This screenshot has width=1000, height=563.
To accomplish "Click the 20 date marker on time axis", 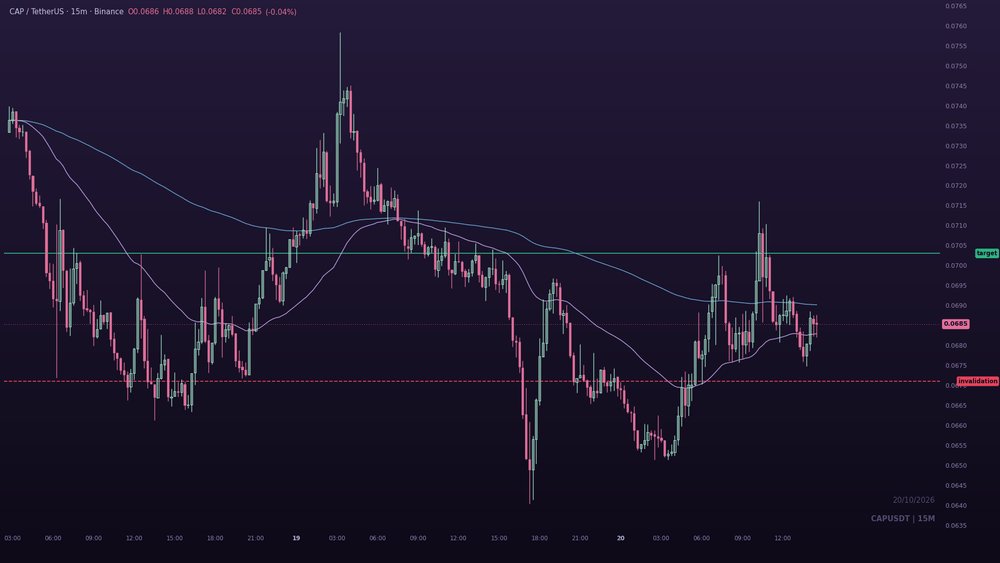I will [x=621, y=538].
